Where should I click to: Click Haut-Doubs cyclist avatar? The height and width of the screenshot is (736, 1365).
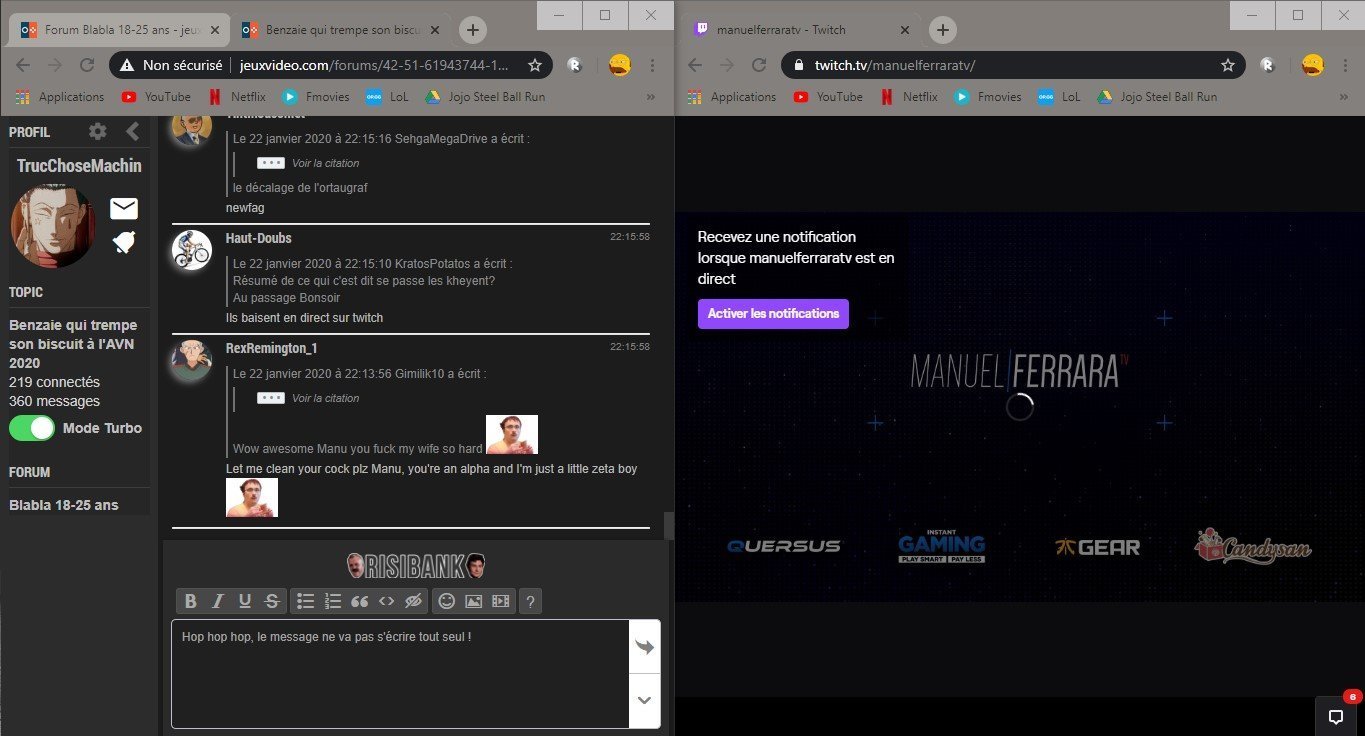click(x=191, y=250)
